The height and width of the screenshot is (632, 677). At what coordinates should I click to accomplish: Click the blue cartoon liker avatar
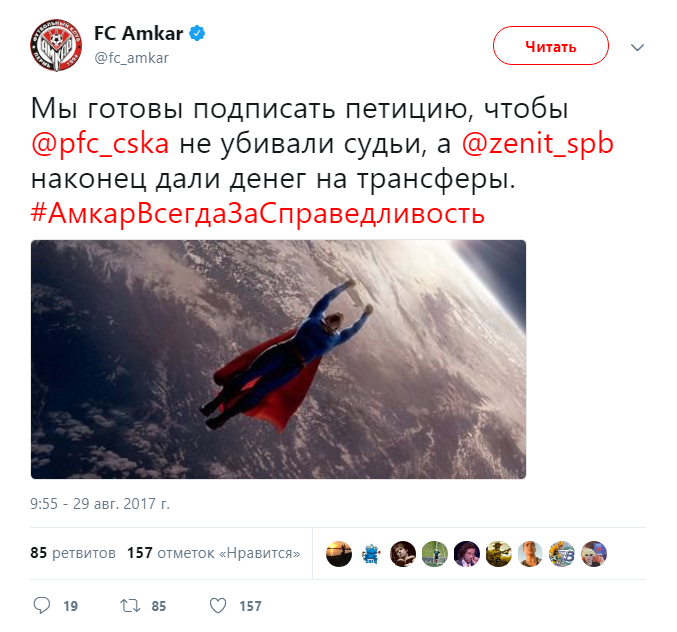tap(371, 553)
